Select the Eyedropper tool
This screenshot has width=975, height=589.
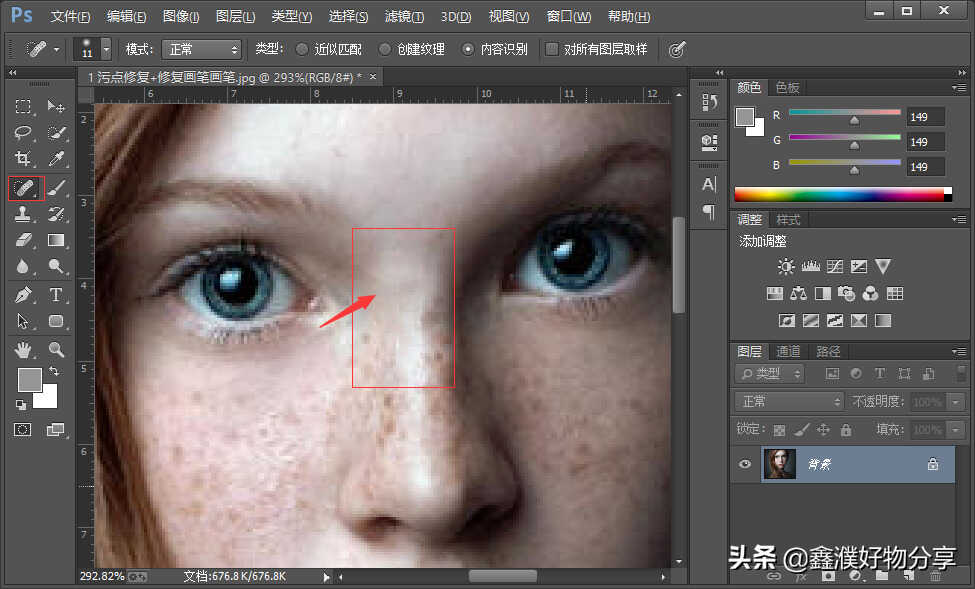tap(56, 159)
